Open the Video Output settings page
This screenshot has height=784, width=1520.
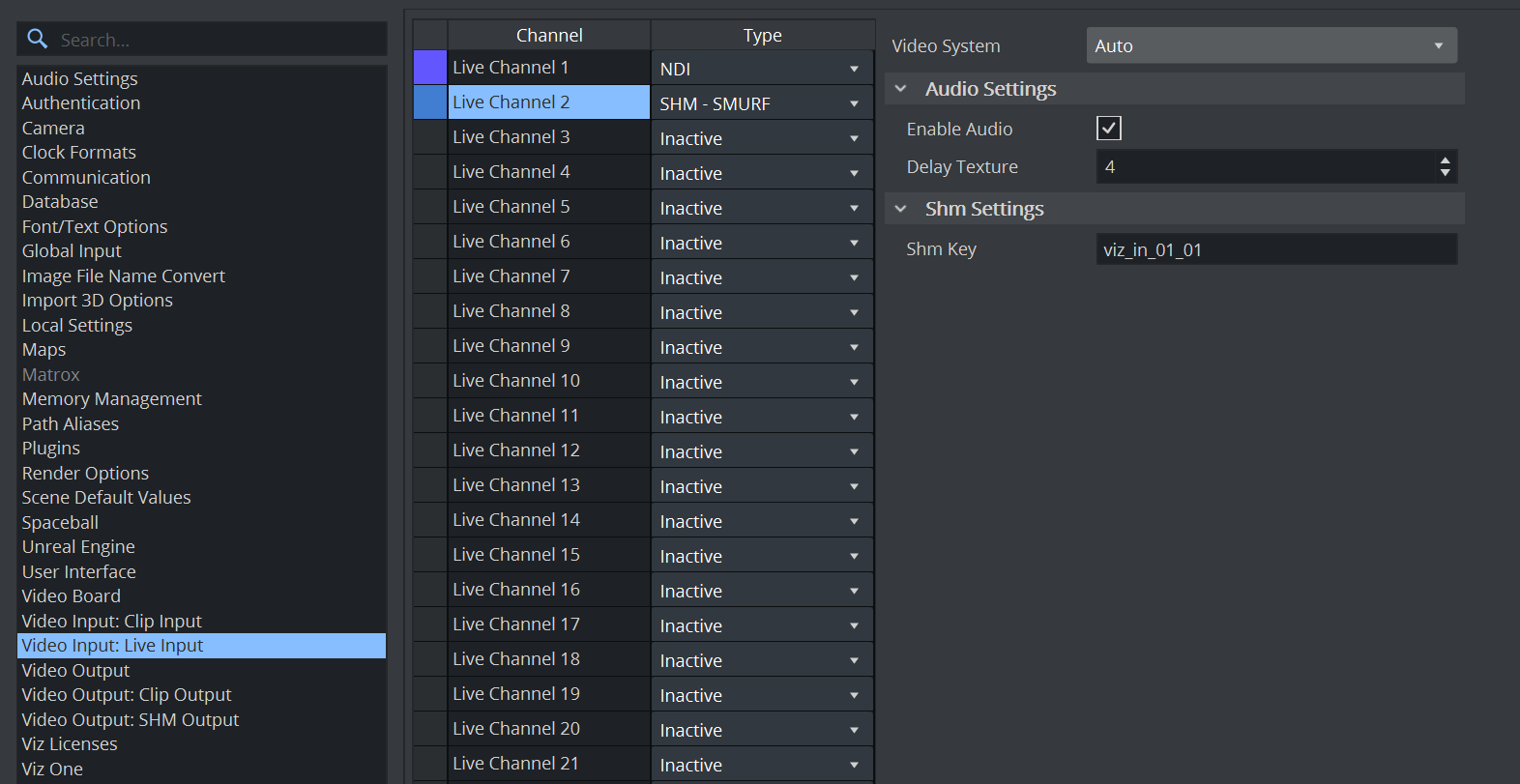pyautogui.click(x=75, y=670)
